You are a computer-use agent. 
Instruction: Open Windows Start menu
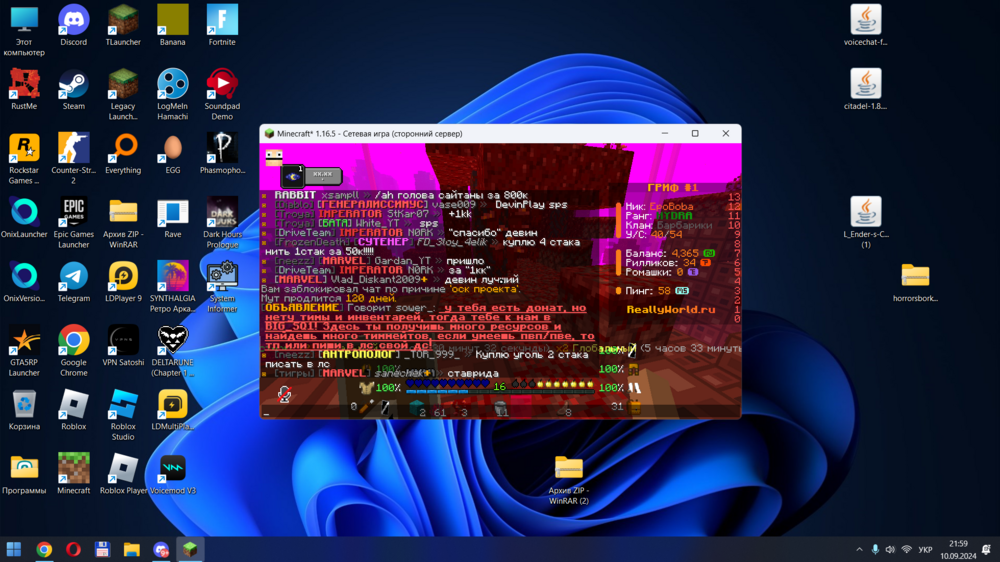tap(14, 549)
